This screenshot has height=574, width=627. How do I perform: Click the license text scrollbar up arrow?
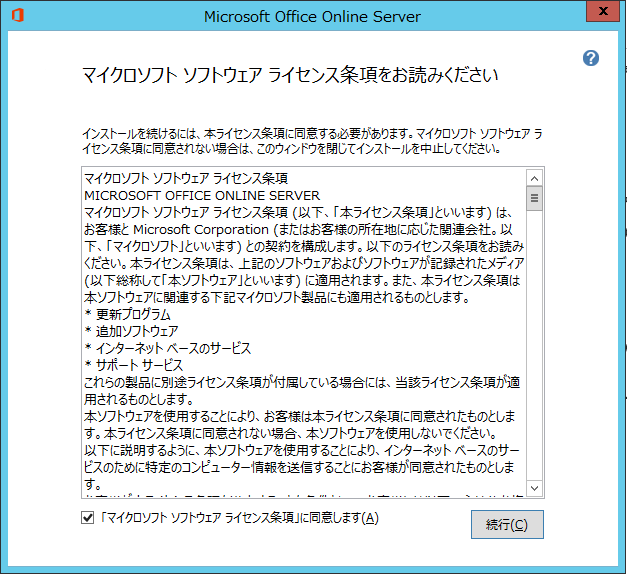click(x=535, y=176)
